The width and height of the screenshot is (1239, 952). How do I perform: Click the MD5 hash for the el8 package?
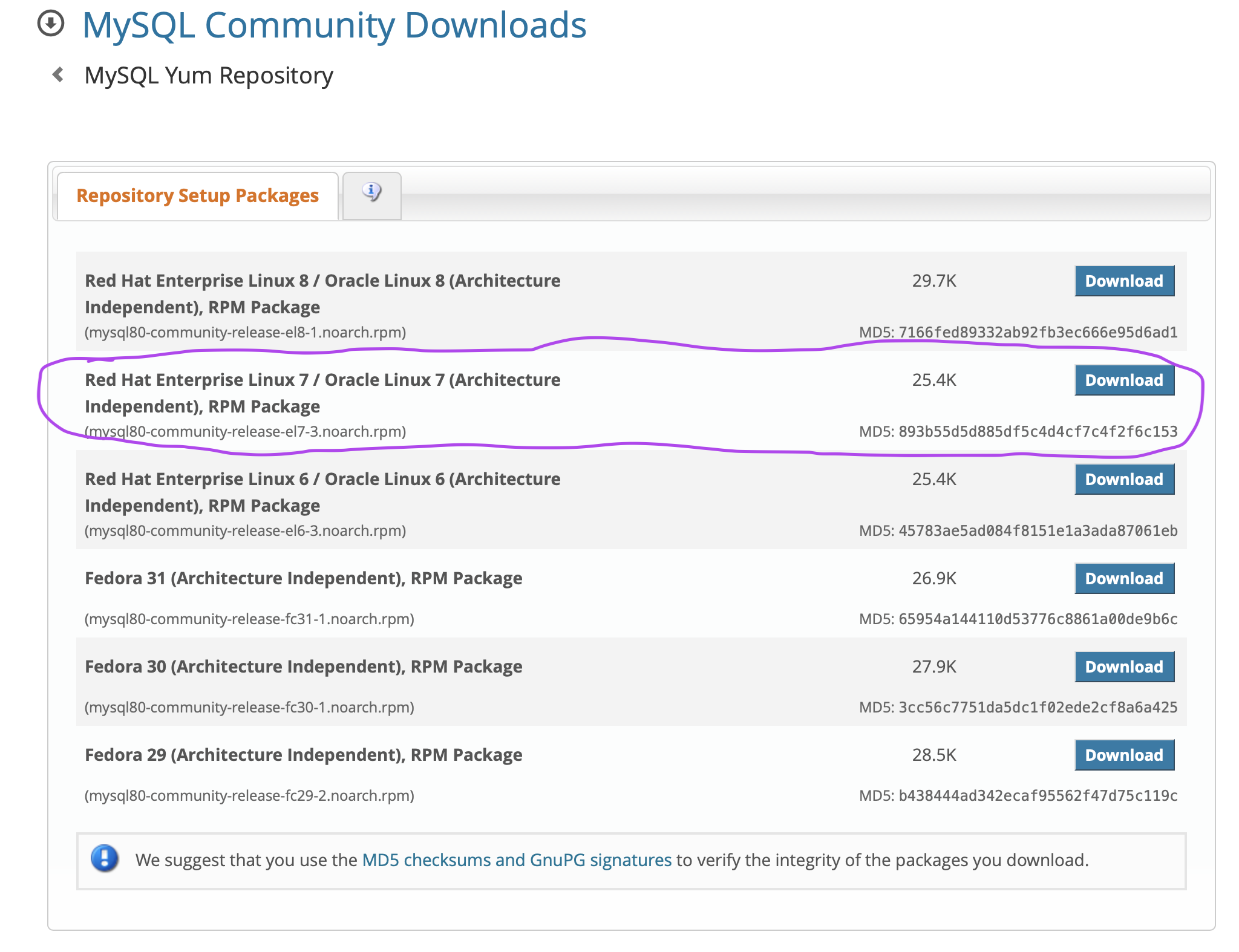coord(1037,333)
